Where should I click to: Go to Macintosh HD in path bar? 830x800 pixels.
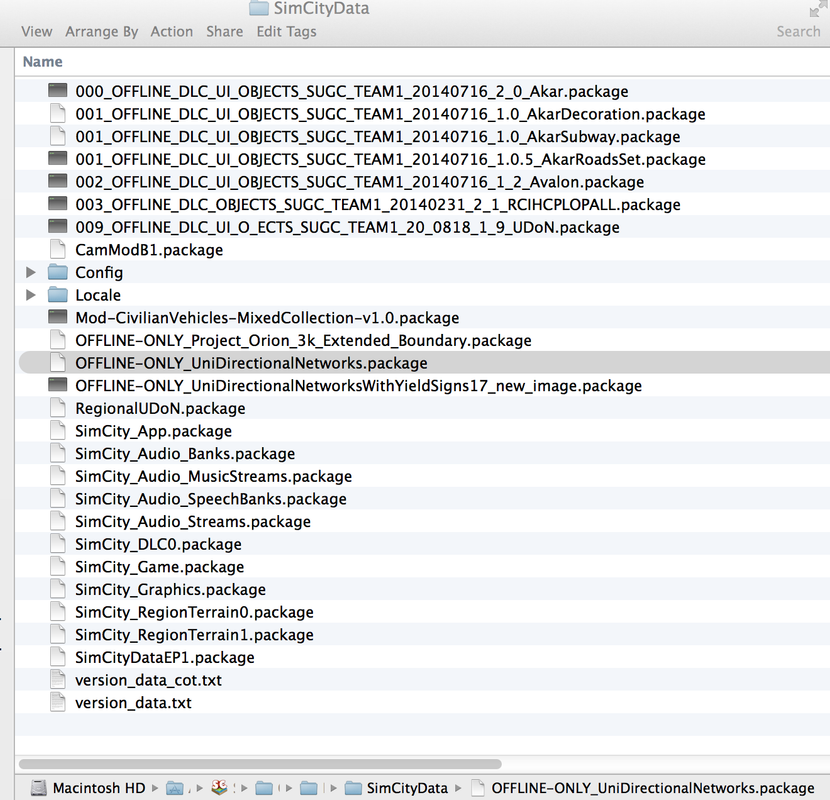pos(99,788)
